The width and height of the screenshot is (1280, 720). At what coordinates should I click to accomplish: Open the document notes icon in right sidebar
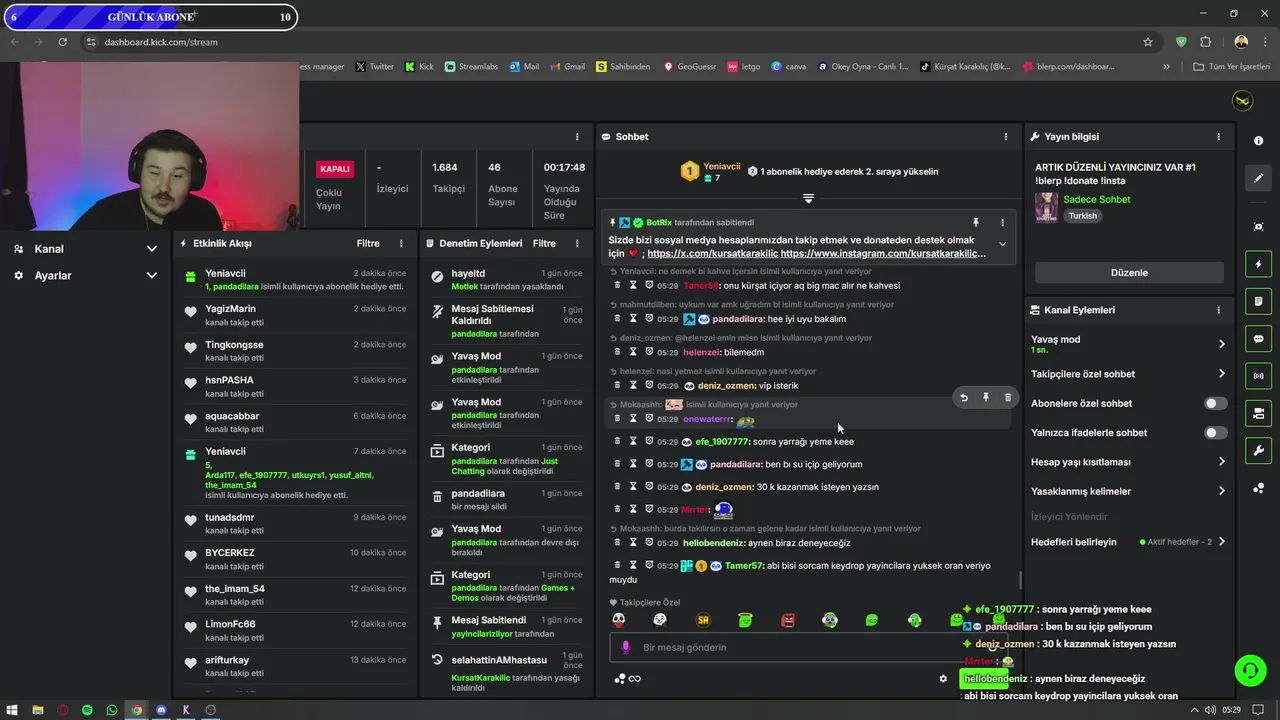tap(1258, 301)
